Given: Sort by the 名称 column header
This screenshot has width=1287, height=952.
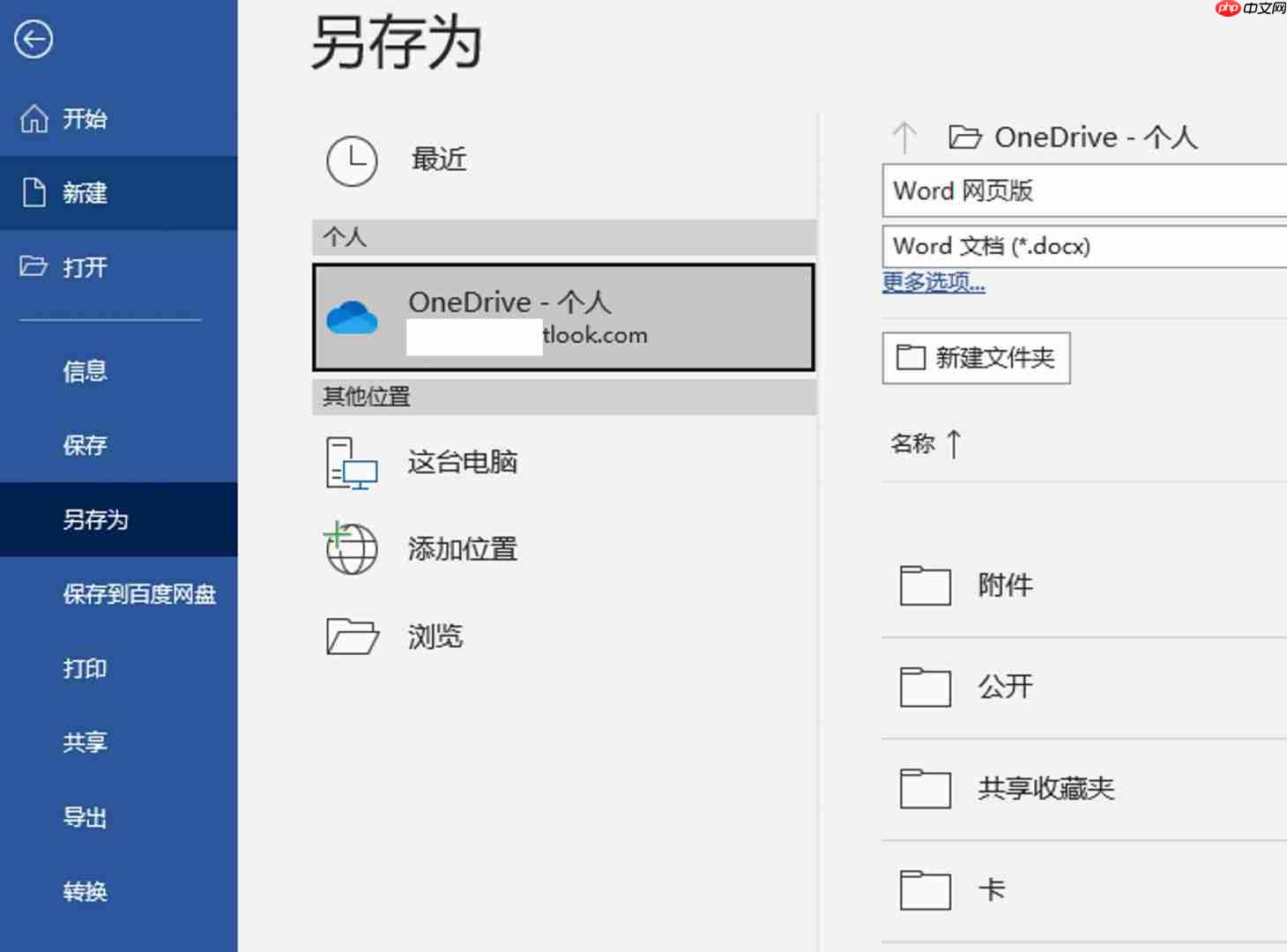Looking at the screenshot, I should point(912,443).
